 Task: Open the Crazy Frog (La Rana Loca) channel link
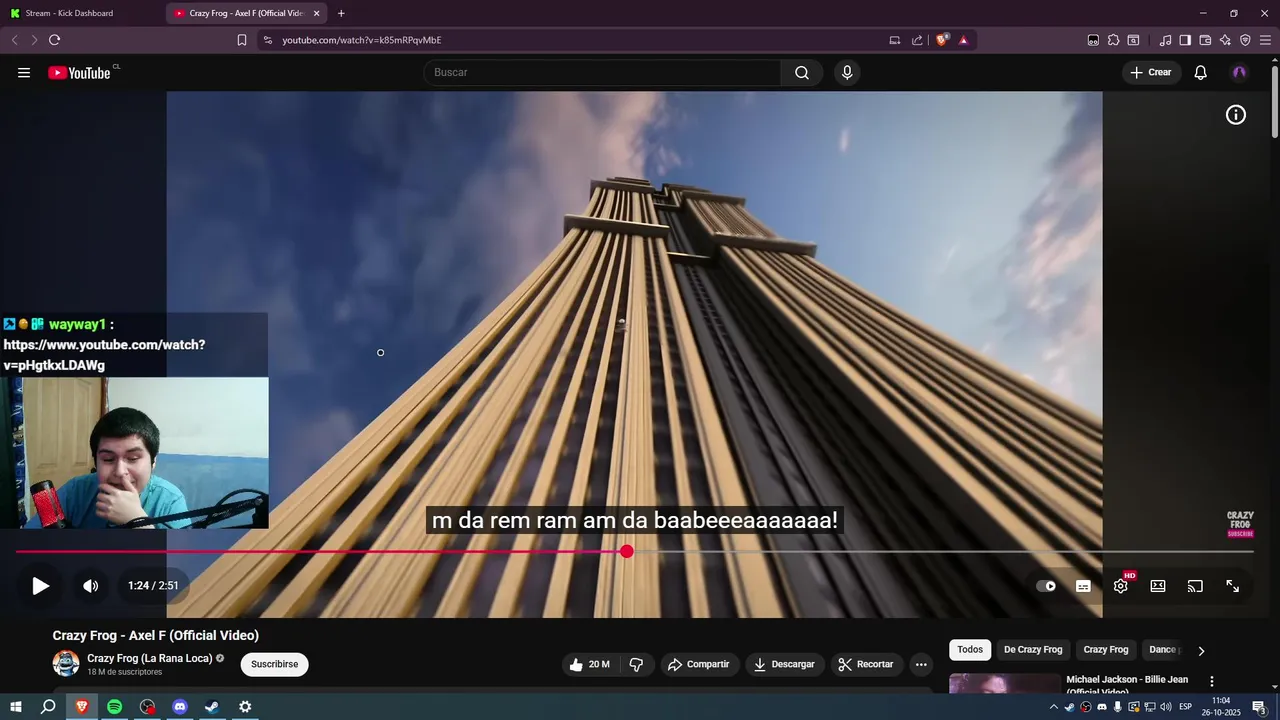(150, 658)
